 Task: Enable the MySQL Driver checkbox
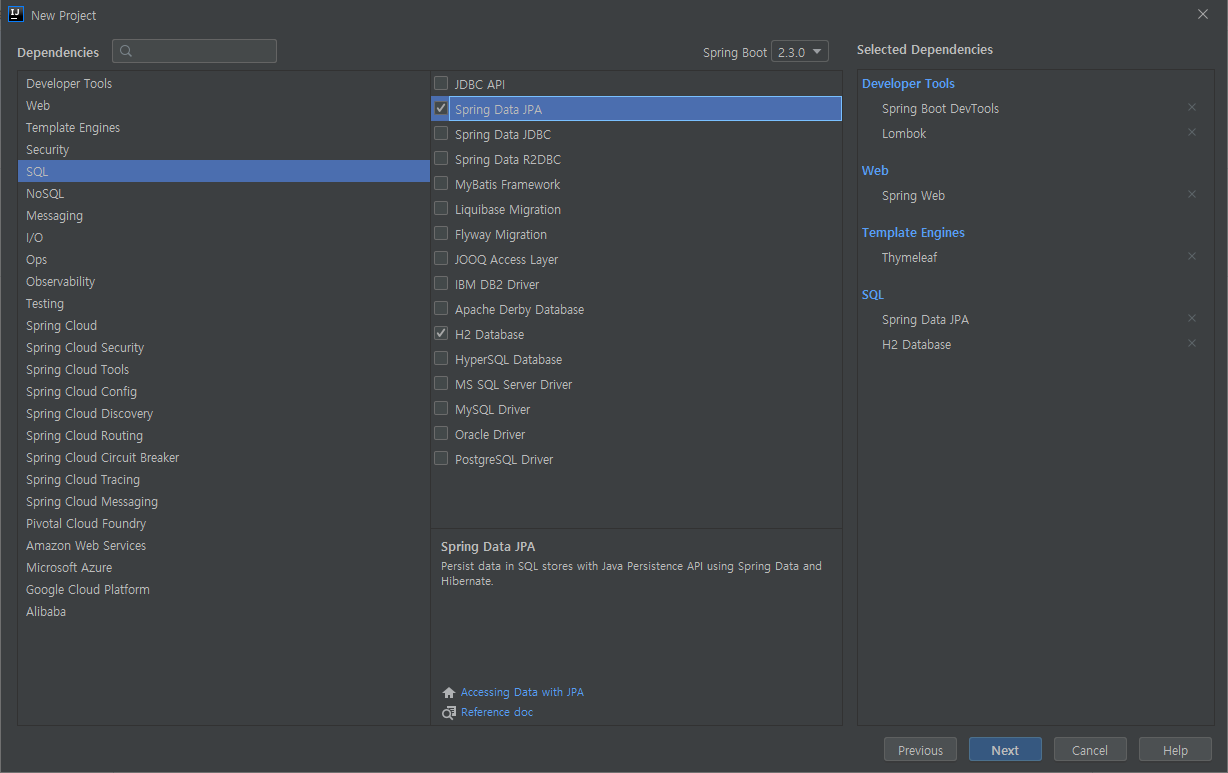[x=441, y=408]
